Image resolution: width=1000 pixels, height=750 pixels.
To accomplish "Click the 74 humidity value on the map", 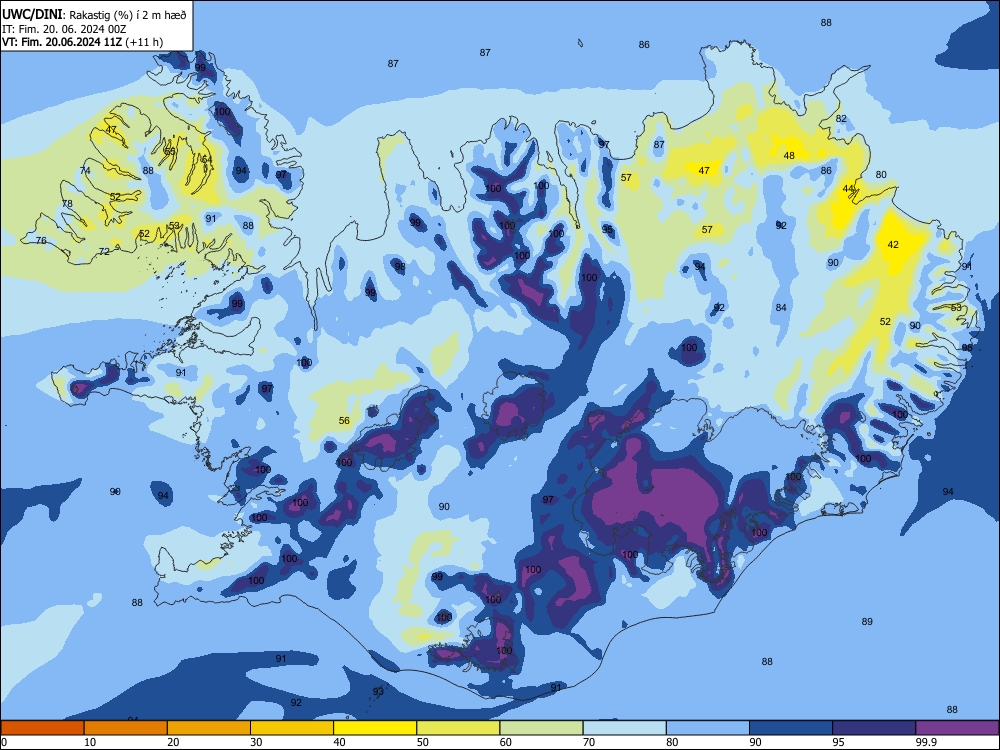I will coord(85,171).
